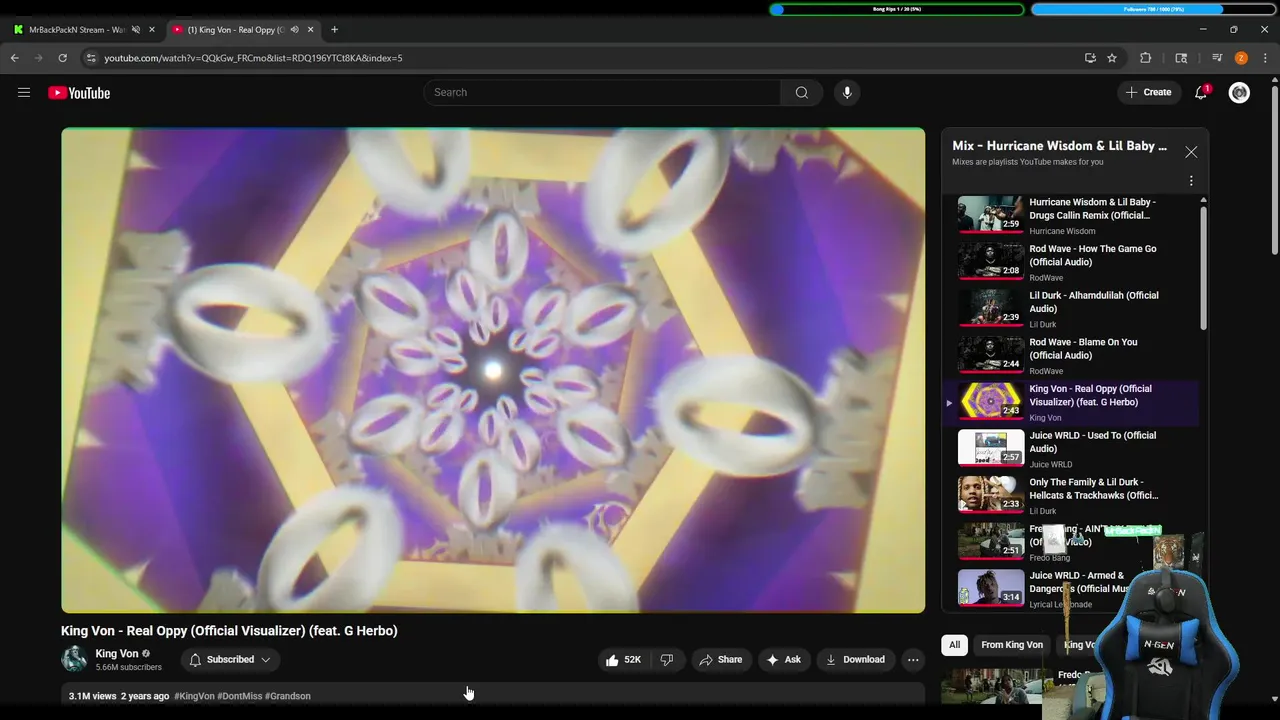
Task: Click the Bong Rips progress bar overlay
Action: [x=897, y=9]
